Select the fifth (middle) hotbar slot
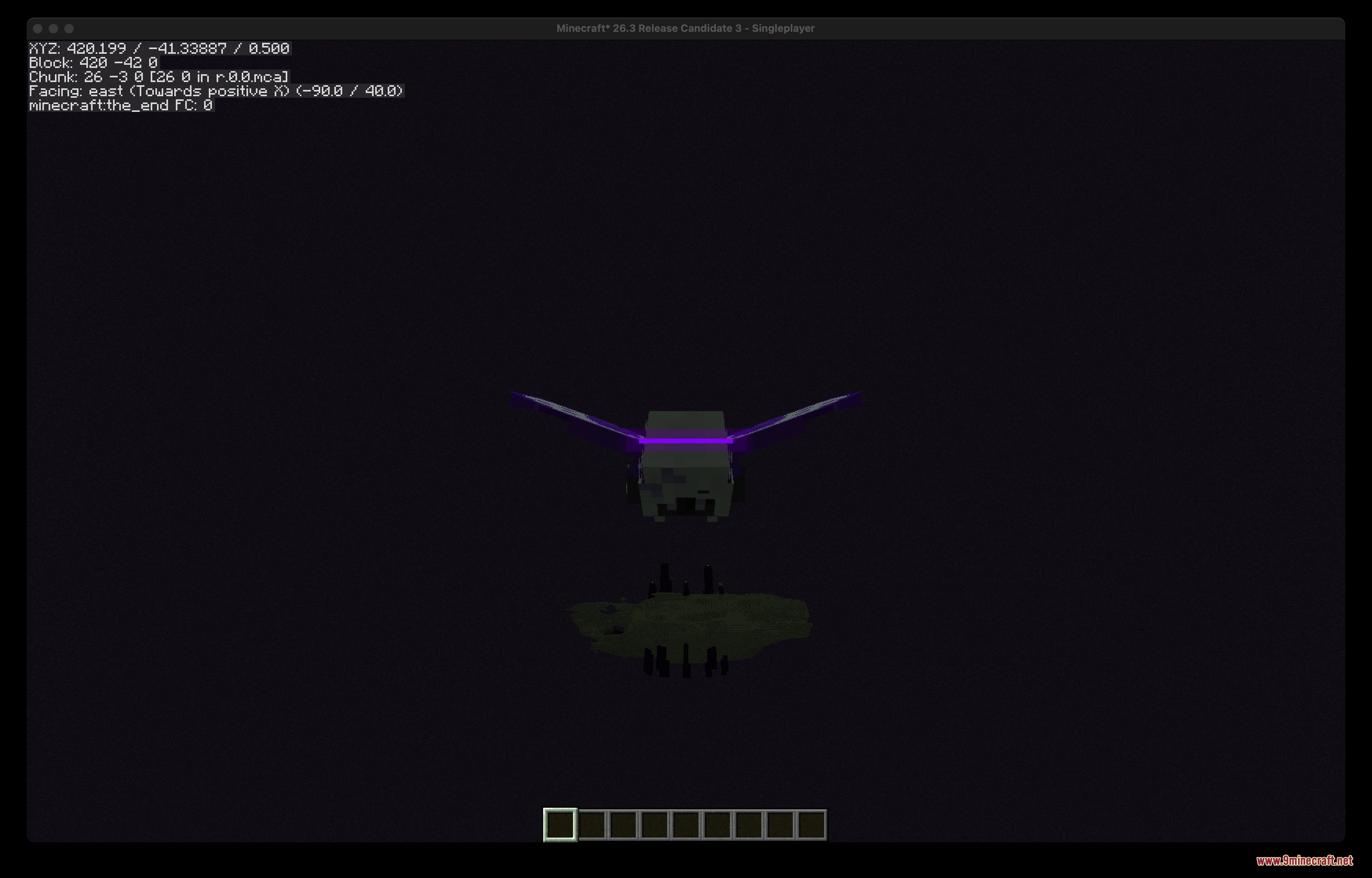Viewport: 1372px width, 878px height. pos(686,825)
